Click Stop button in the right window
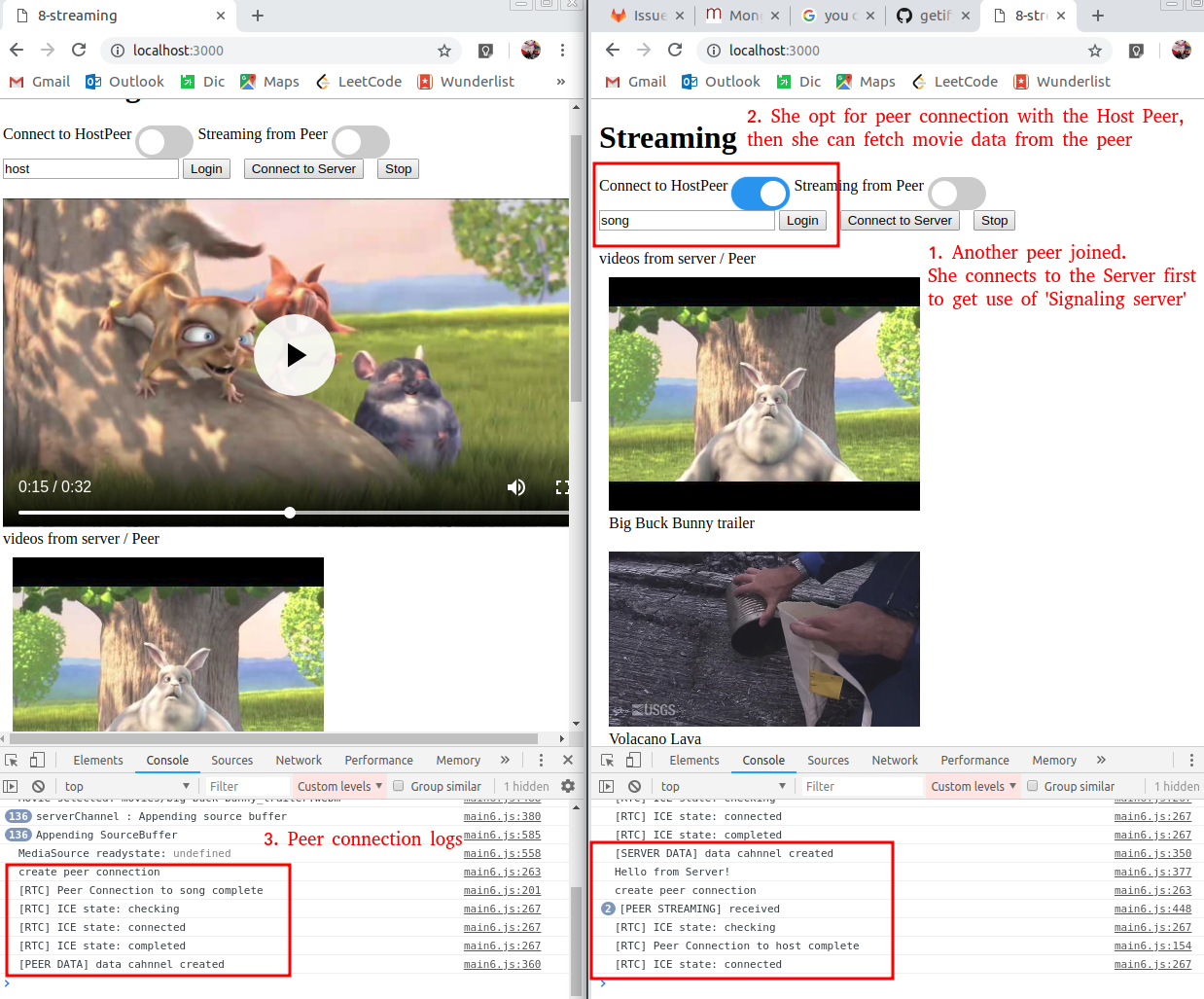 coord(994,220)
